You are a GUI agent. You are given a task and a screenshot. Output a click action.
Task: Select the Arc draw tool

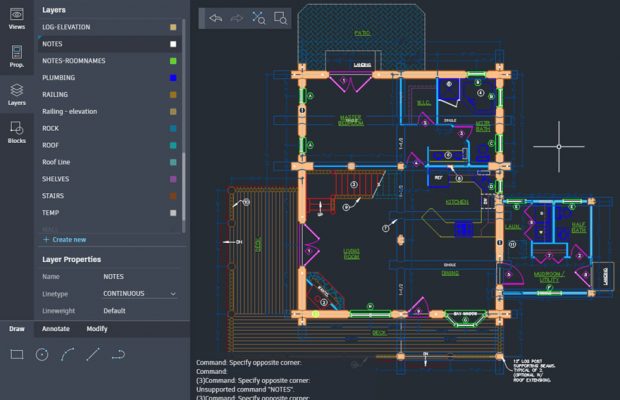click(68, 354)
